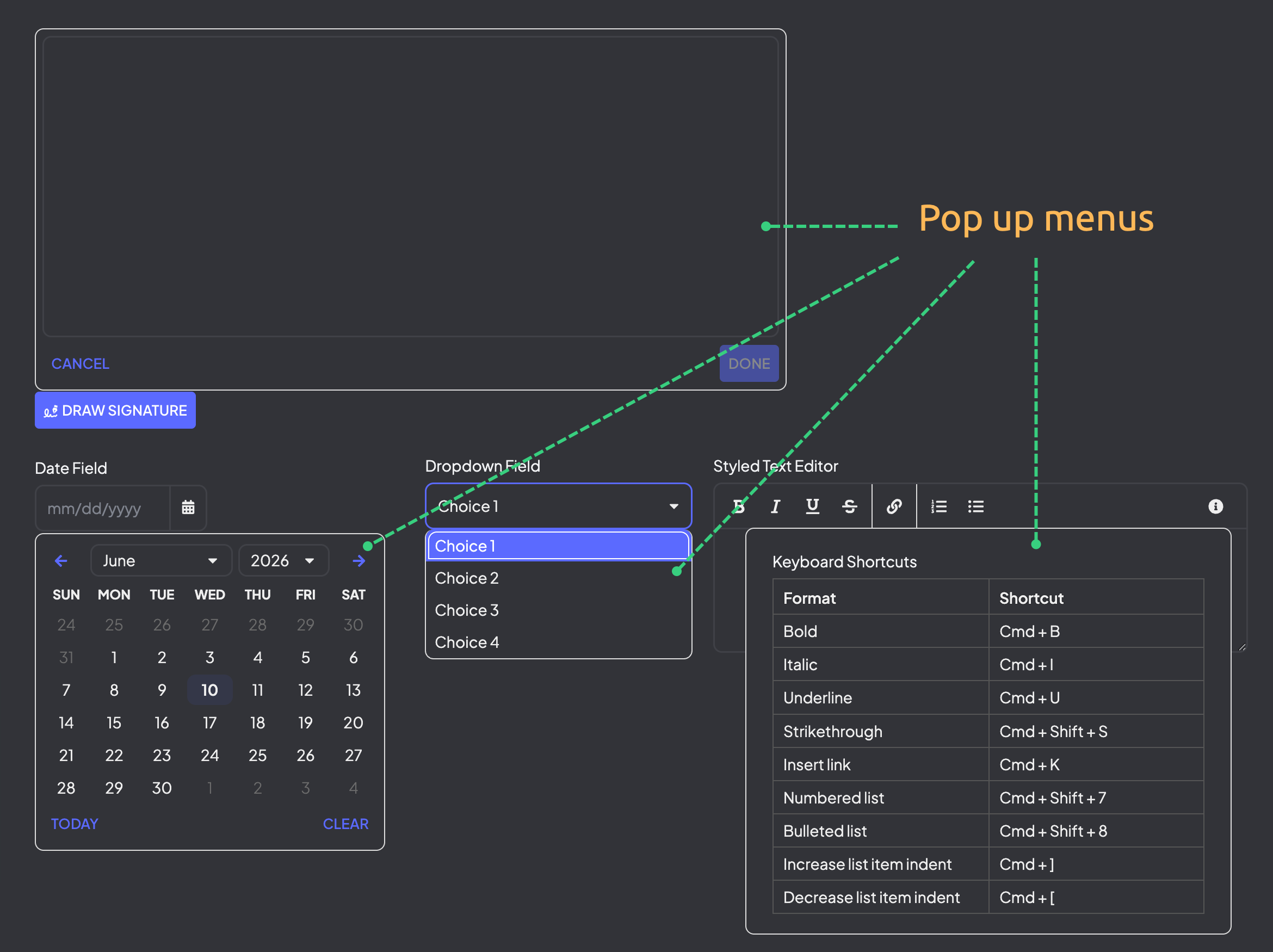
Task: Create a bulleted list
Action: pos(975,506)
